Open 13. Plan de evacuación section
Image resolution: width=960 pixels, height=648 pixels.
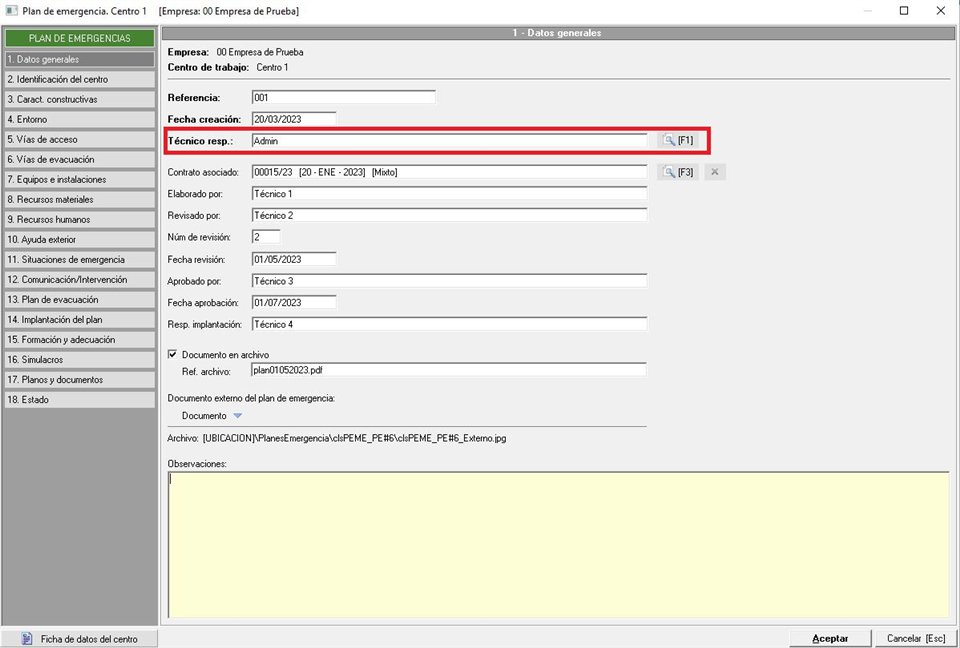click(x=79, y=299)
